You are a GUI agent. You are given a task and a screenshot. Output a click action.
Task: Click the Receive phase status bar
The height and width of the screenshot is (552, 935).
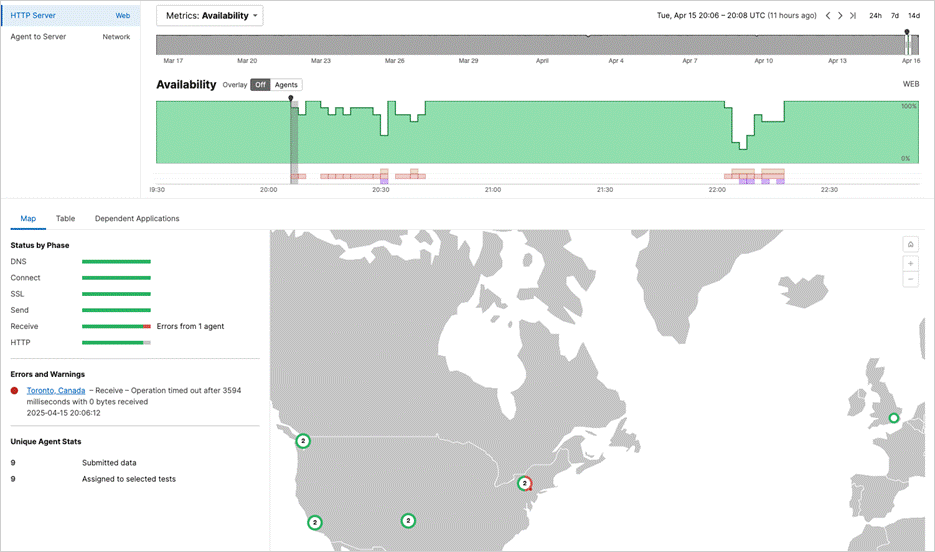(116, 327)
